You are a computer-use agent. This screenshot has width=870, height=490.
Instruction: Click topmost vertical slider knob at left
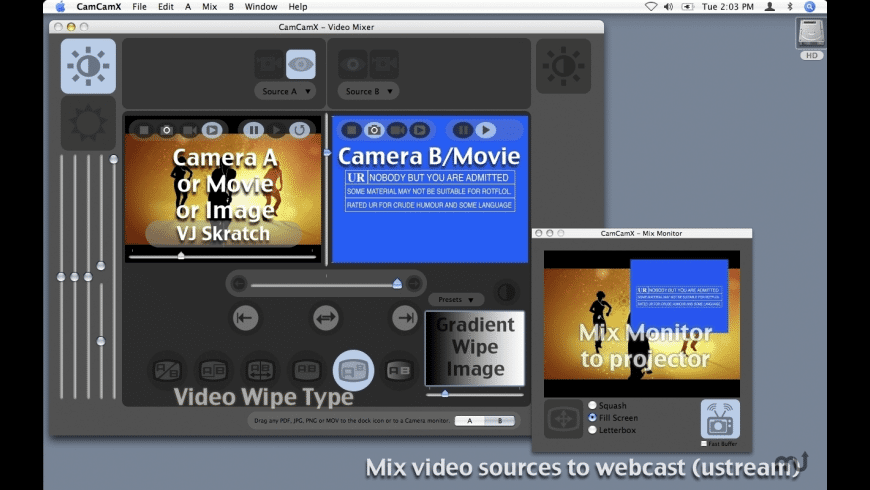[114, 159]
